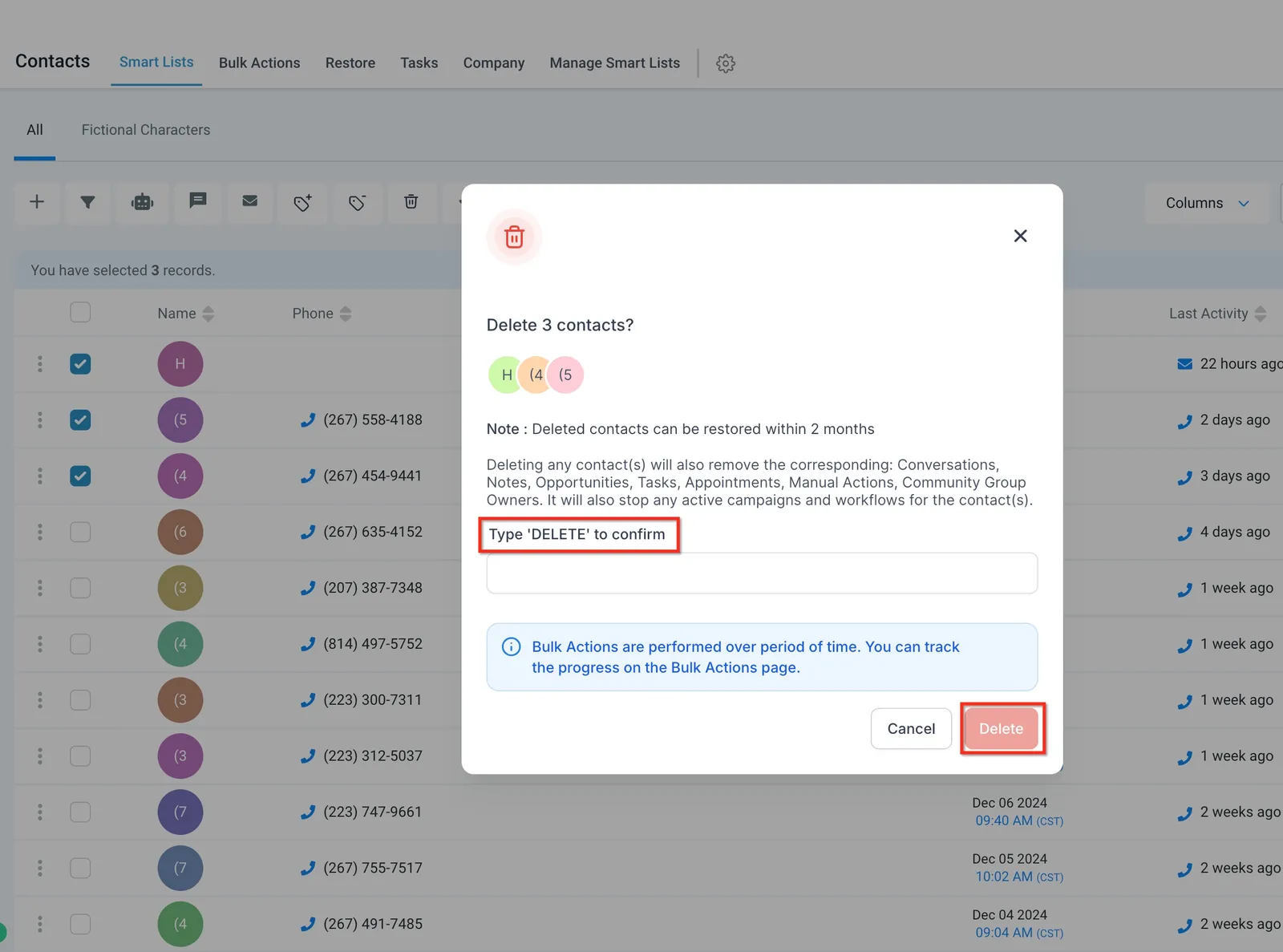Screen dimensions: 1283x952
Task: Select the send SMS chat icon
Action: coord(197,201)
